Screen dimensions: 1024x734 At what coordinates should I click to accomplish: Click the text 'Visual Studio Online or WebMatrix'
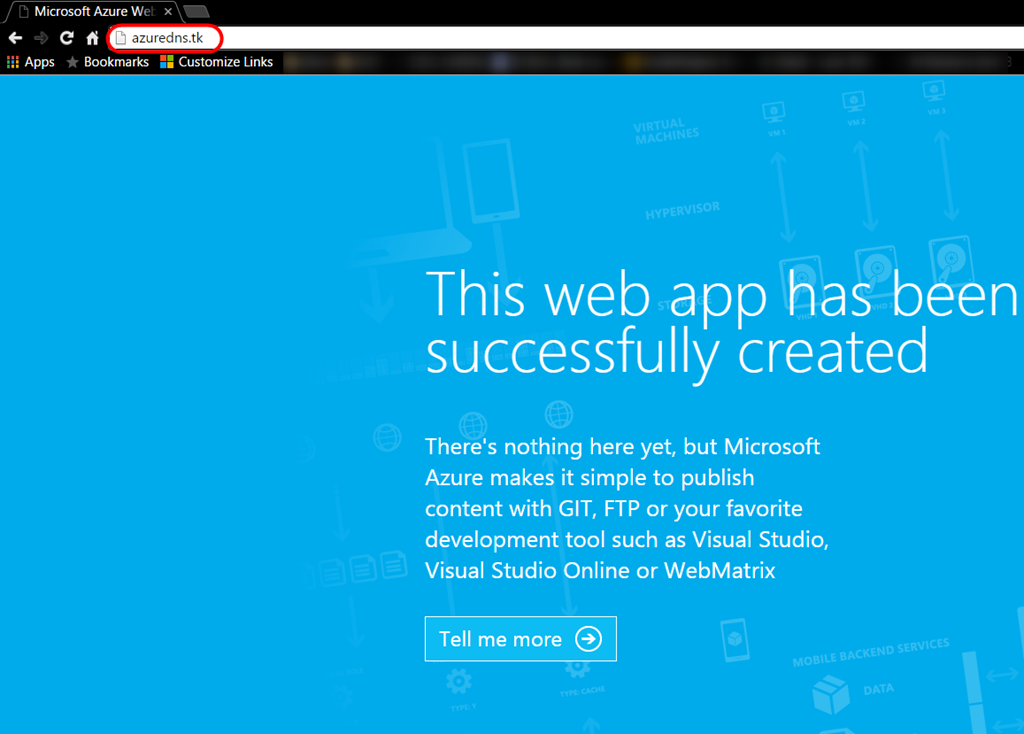[x=600, y=571]
